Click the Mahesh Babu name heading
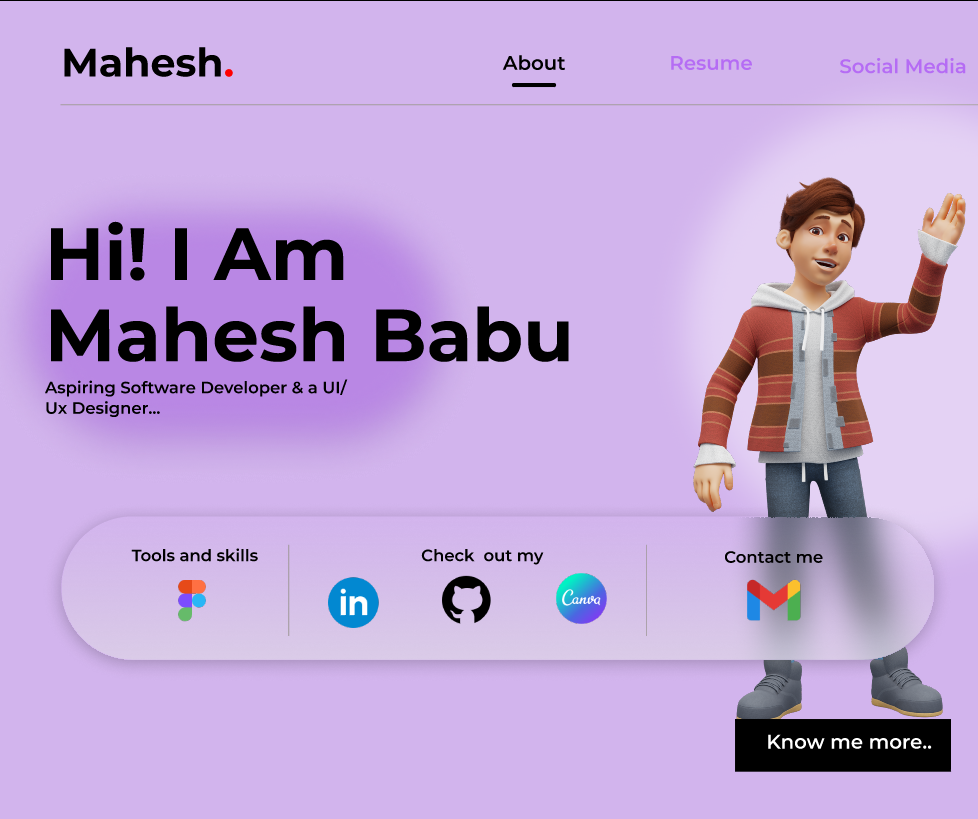 309,334
